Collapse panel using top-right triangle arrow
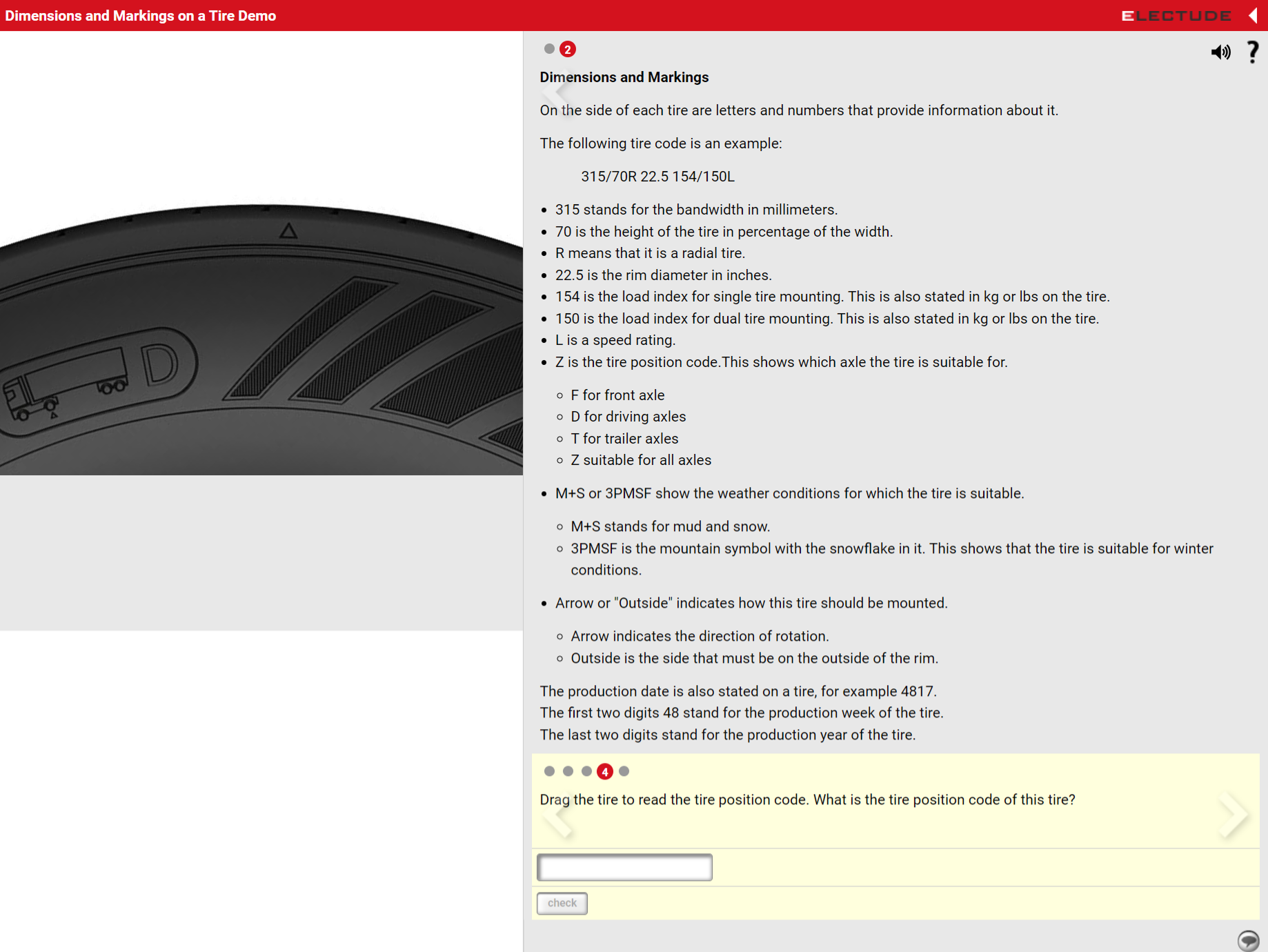Viewport: 1268px width, 952px height. [x=1253, y=15]
